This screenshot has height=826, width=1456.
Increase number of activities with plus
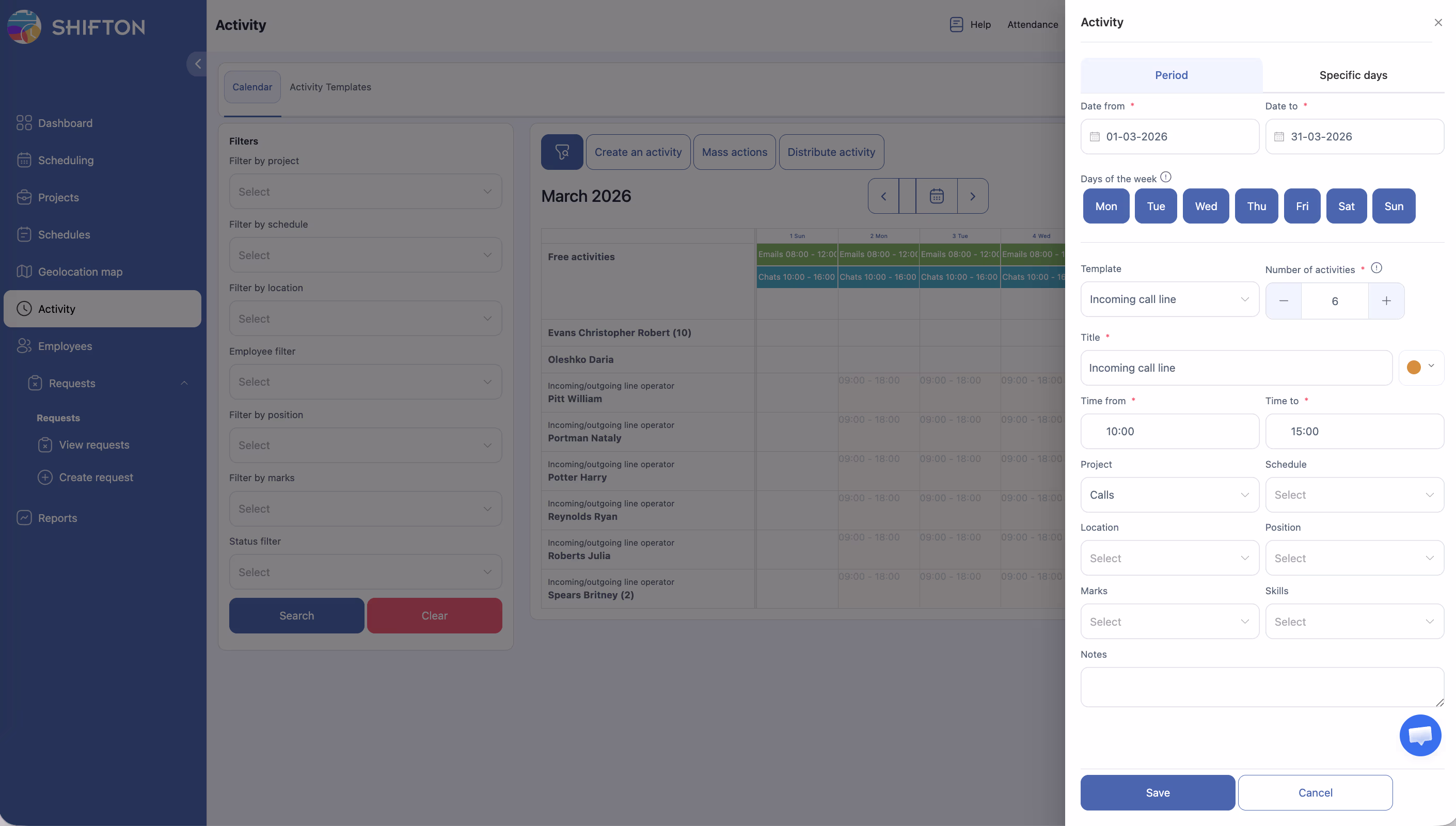(1386, 300)
